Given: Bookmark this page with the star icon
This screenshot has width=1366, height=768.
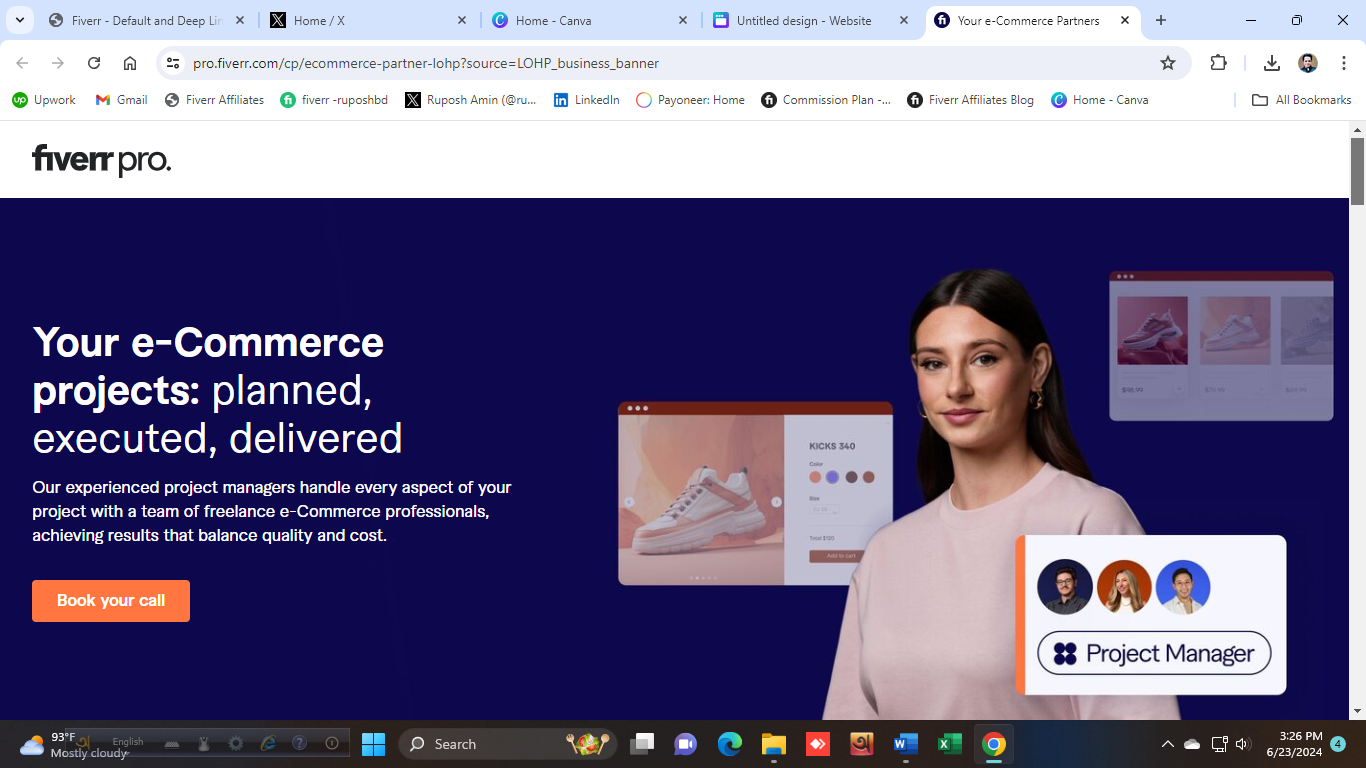Looking at the screenshot, I should coord(1167,63).
